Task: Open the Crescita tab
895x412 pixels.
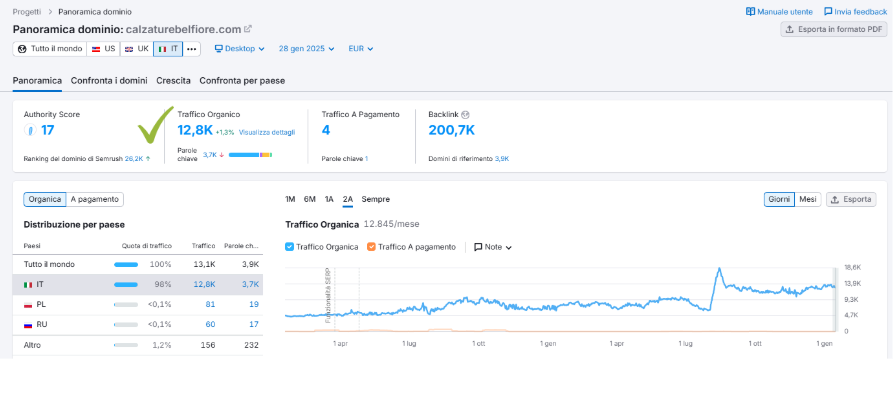Action: (x=173, y=80)
